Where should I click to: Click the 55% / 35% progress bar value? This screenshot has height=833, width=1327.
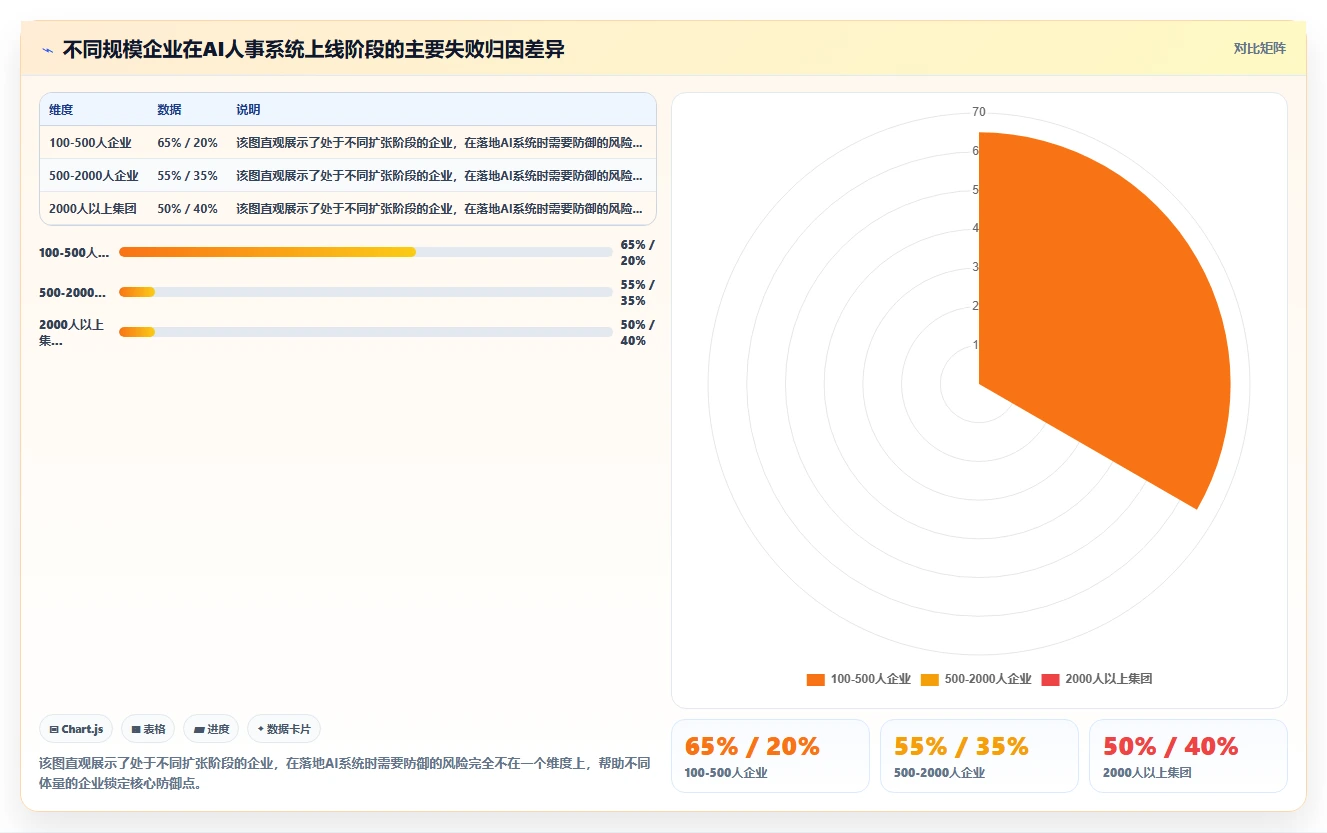[637, 292]
